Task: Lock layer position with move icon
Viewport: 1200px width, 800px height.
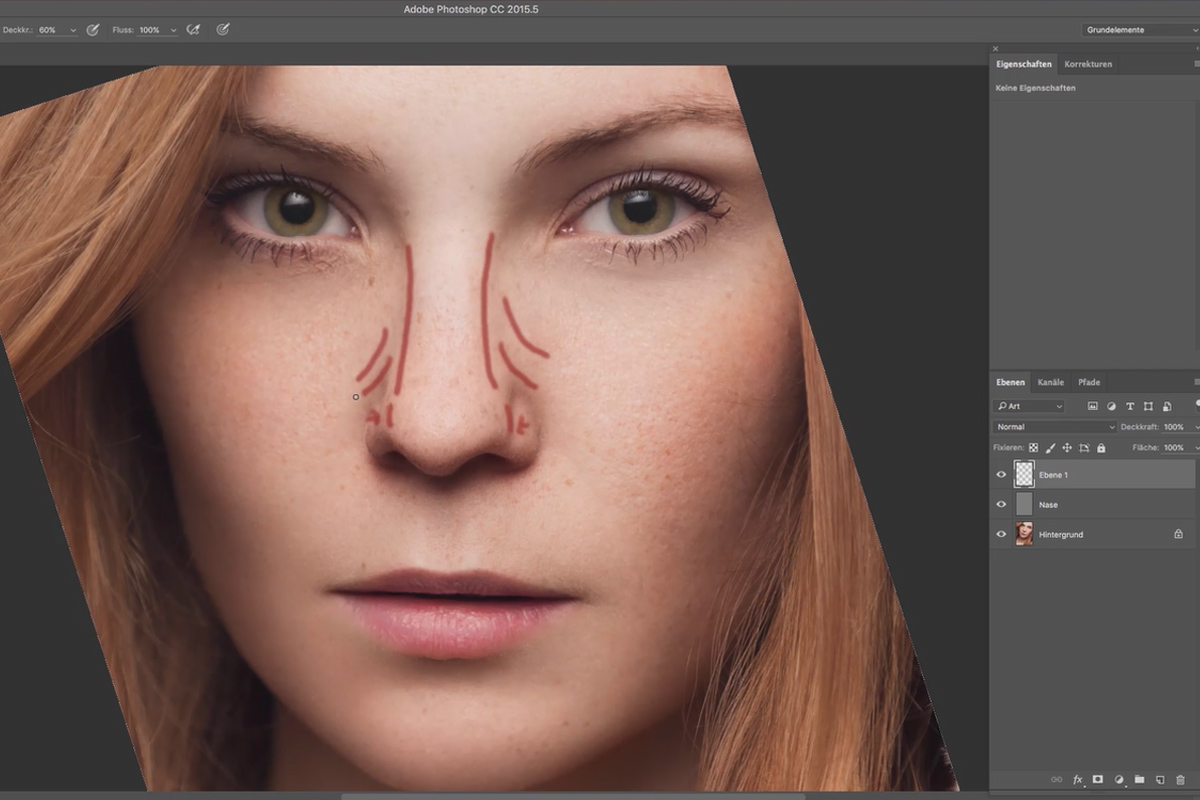Action: 1067,448
